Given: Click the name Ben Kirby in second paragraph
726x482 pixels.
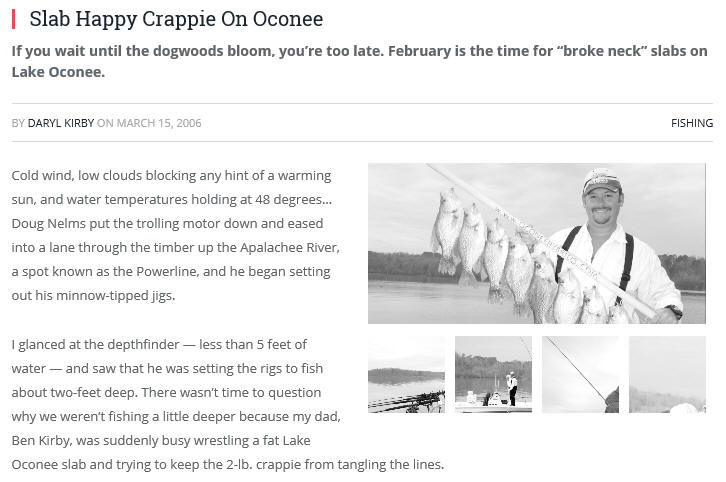Looking at the screenshot, I should (x=42, y=440).
